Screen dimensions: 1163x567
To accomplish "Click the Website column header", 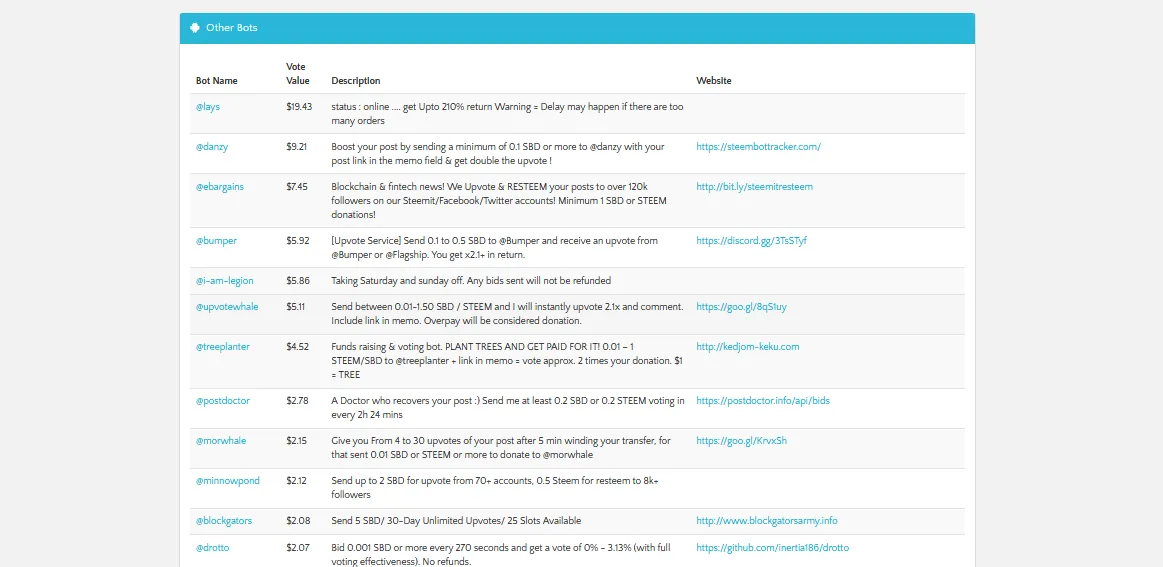I will [x=714, y=81].
